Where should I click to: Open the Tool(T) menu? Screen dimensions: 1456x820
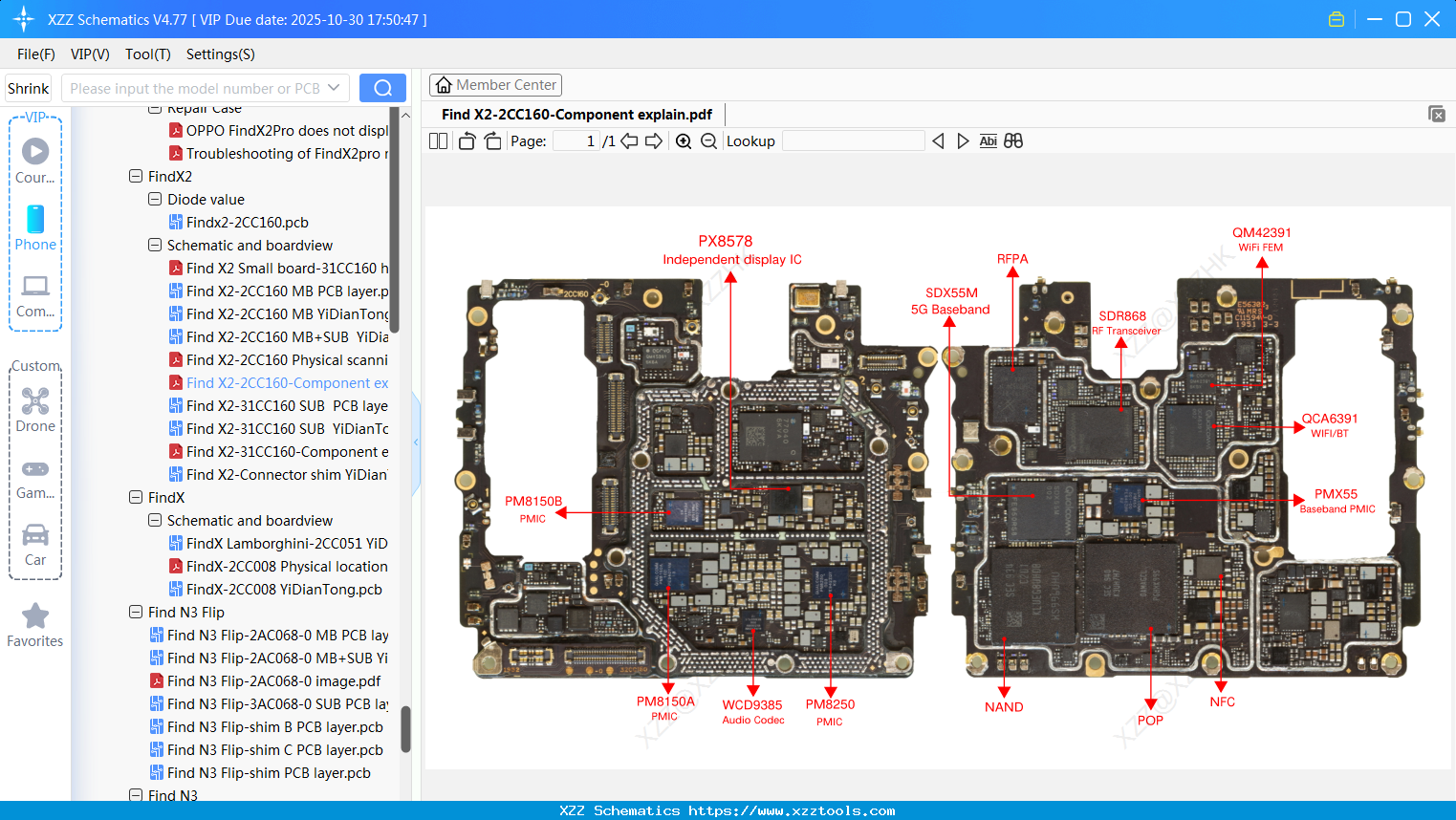point(147,54)
